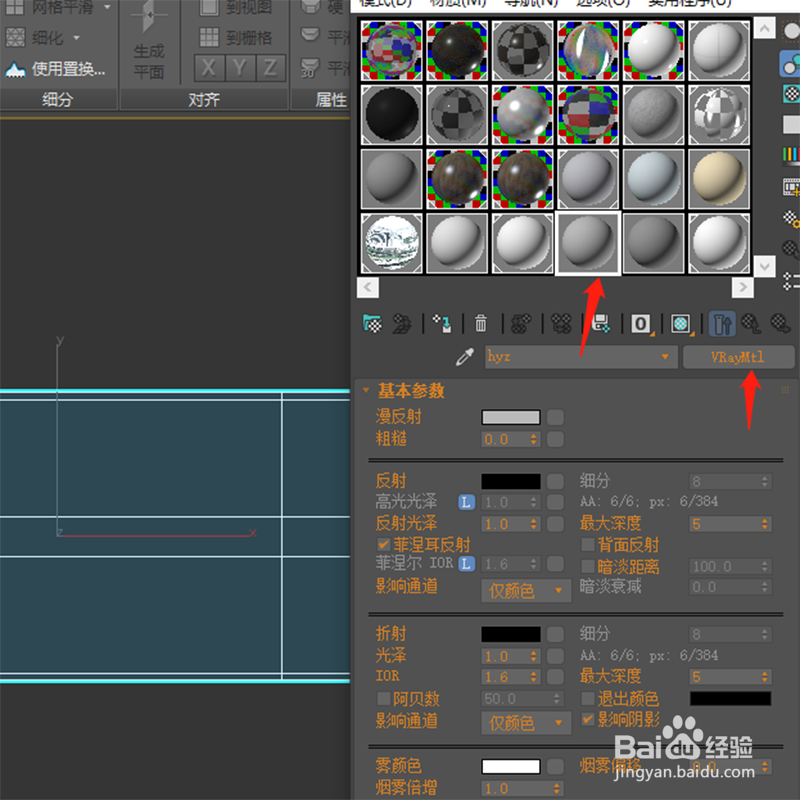Screen dimensions: 800x800
Task: Assign material to selection icon
Action: [442, 323]
